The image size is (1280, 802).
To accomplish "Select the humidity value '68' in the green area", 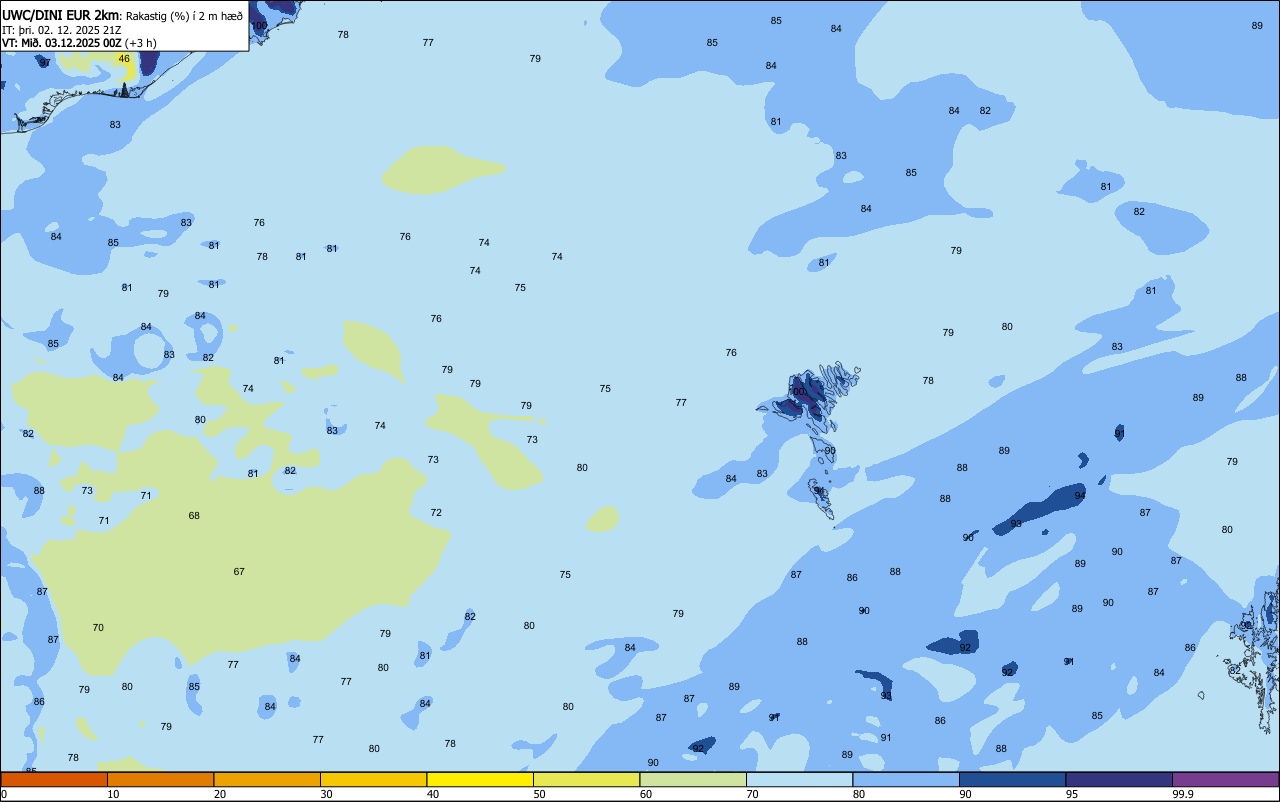I will click(194, 516).
